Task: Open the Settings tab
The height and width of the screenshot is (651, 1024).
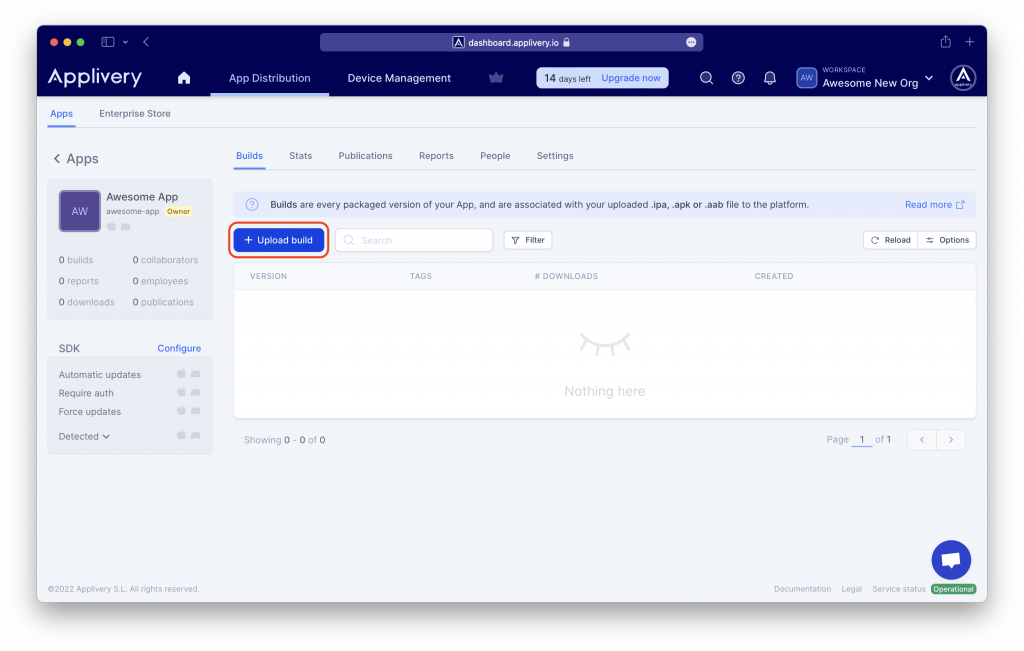Action: pyautogui.click(x=555, y=155)
